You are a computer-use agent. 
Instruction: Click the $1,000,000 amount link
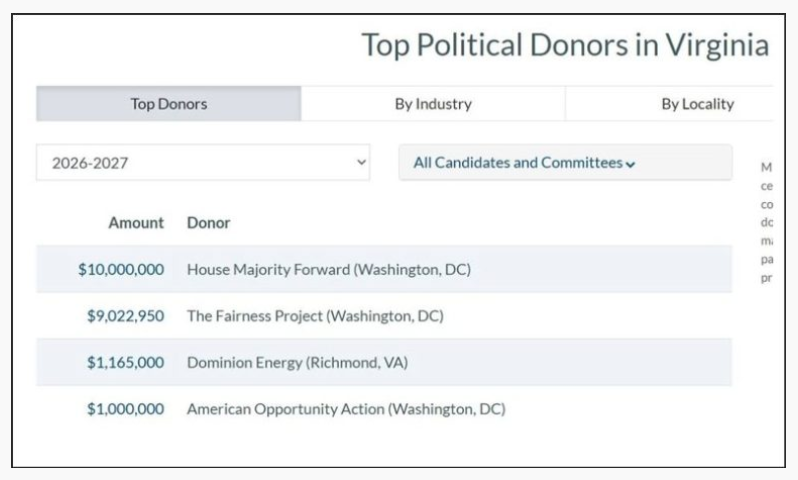click(125, 409)
